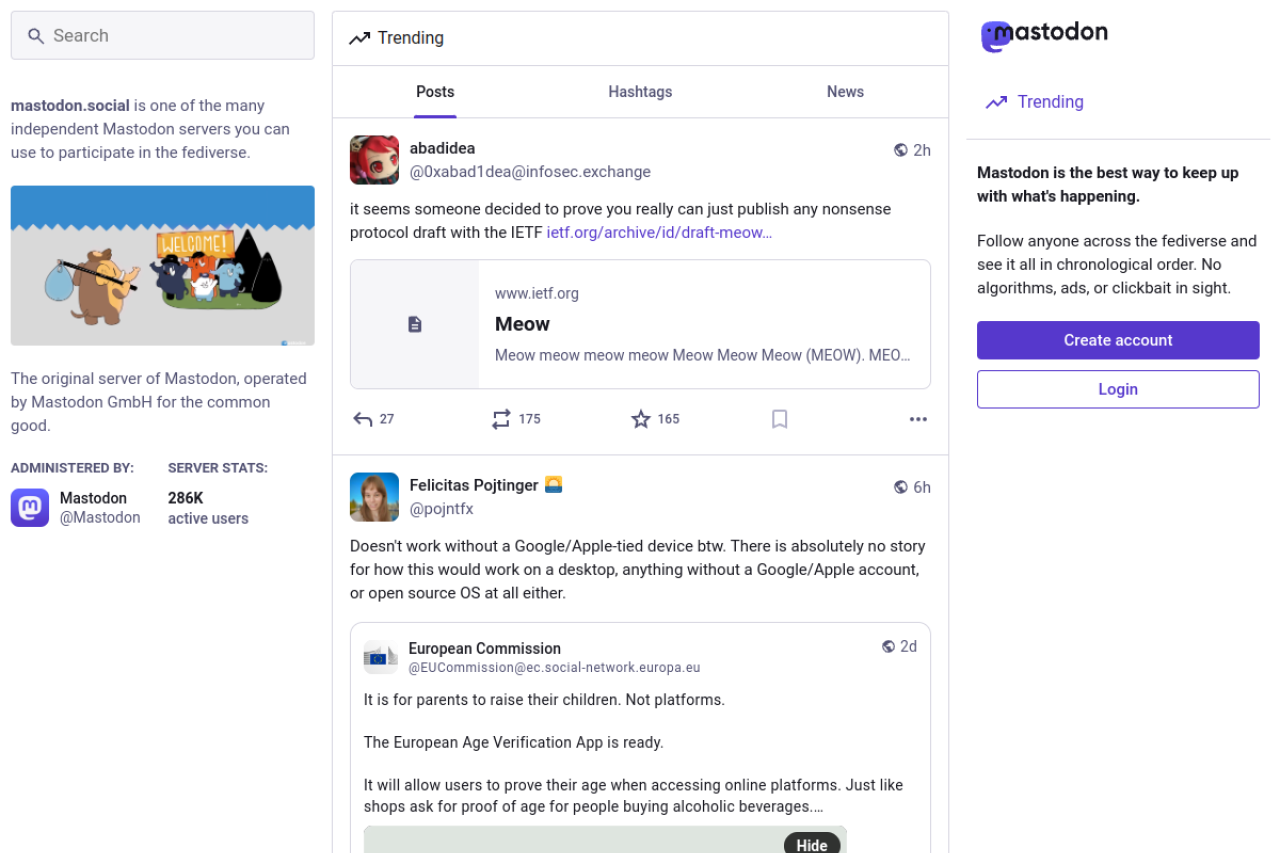Click the reply icon on abadidea's post

tap(363, 419)
